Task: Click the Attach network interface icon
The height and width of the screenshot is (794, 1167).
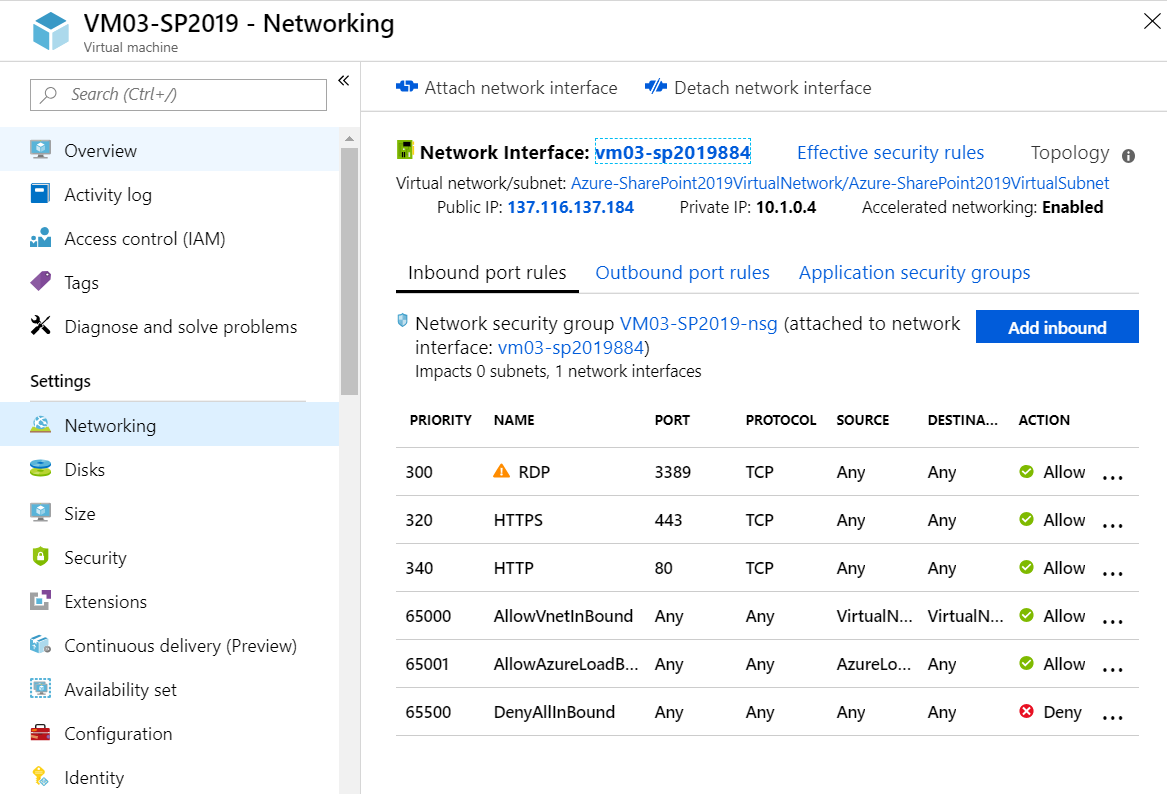Action: point(407,88)
